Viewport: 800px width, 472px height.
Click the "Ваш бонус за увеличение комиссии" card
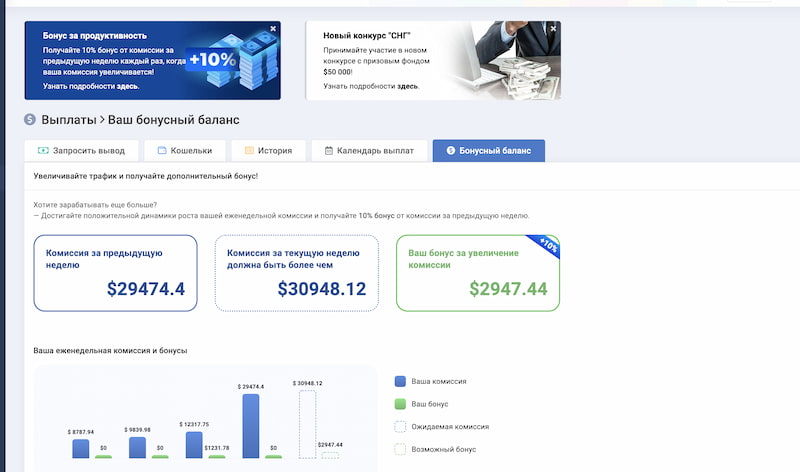pos(477,273)
